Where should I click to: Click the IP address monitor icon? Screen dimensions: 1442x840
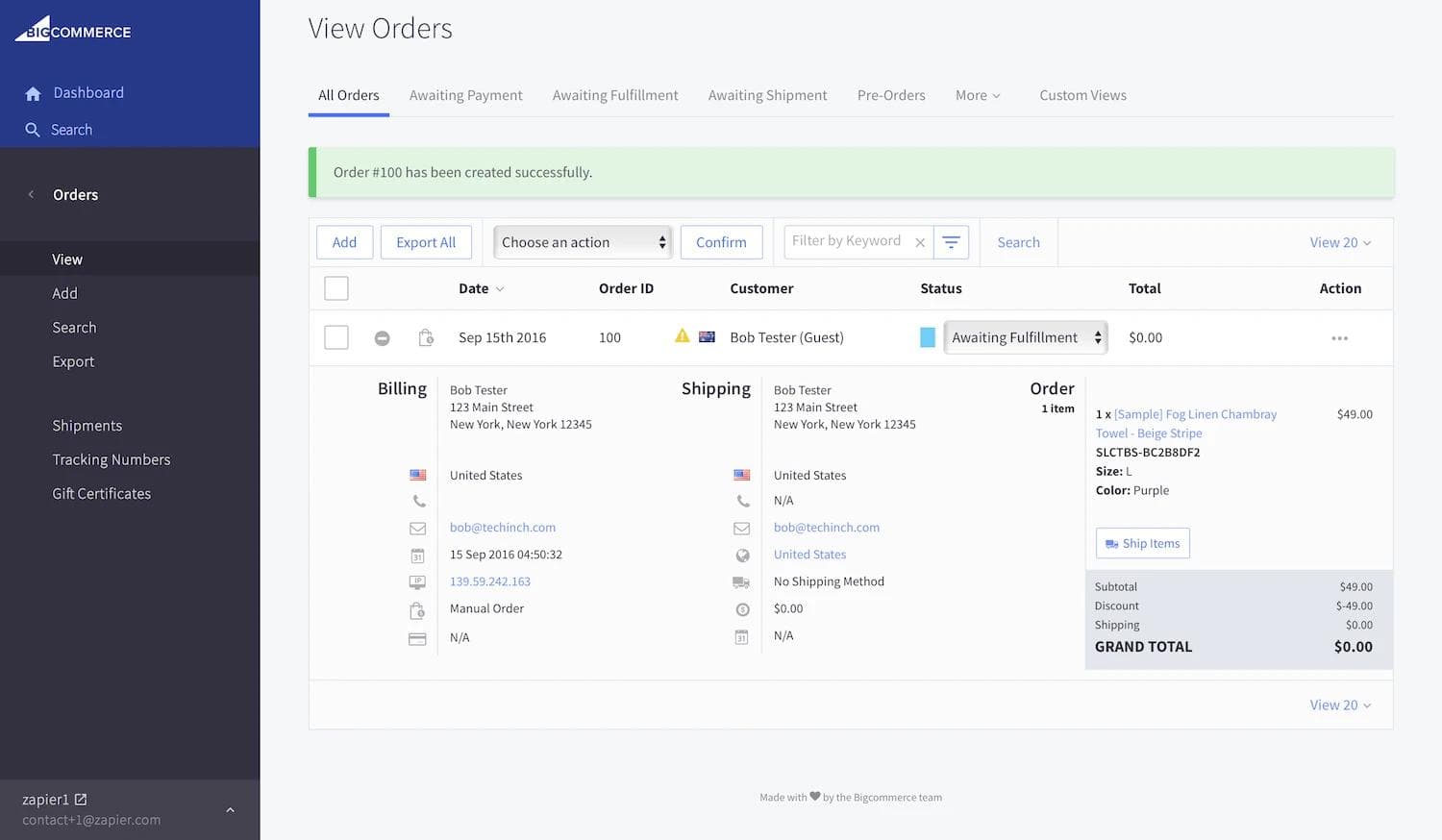[417, 581]
